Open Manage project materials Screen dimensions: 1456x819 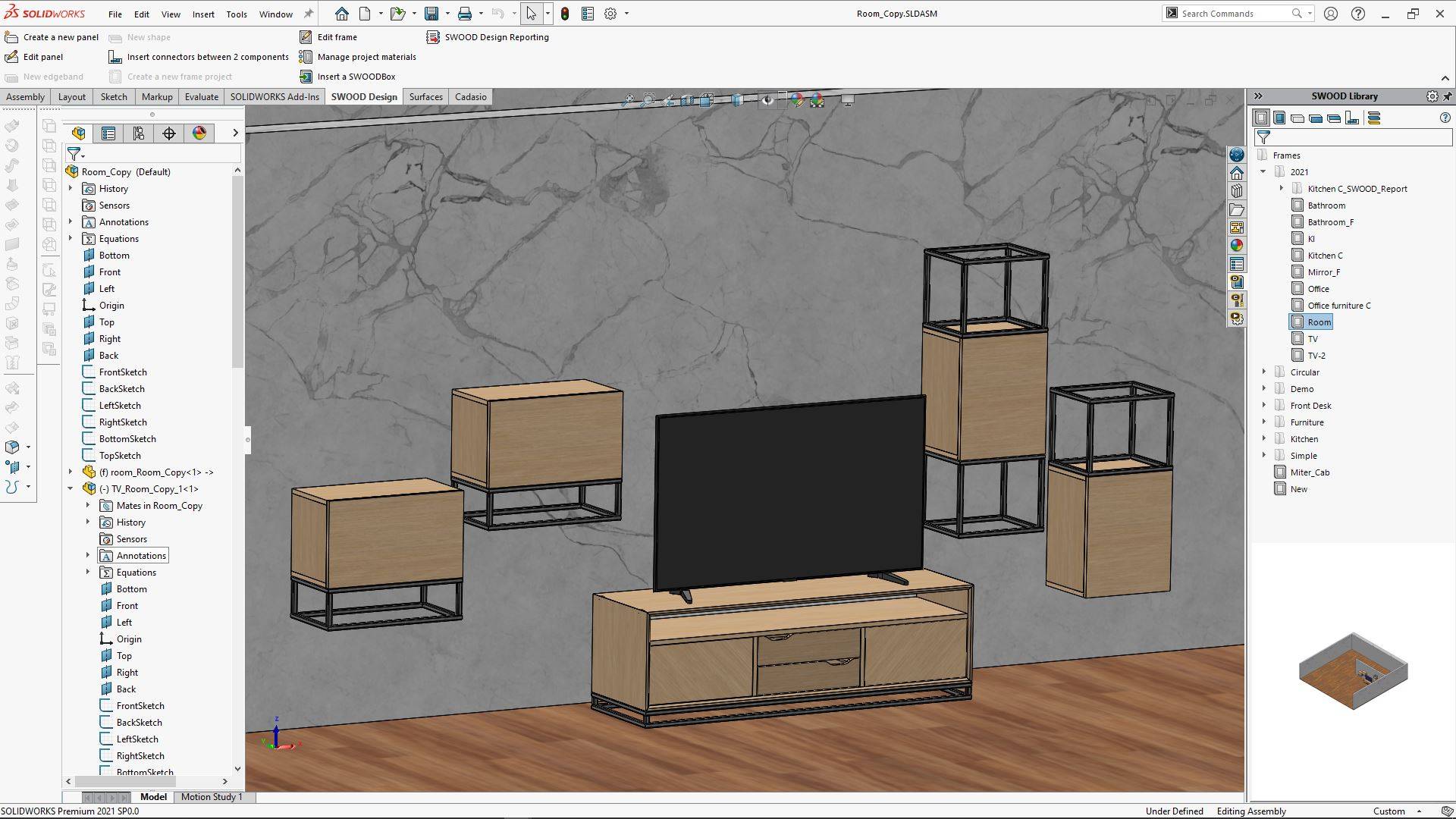click(x=358, y=57)
